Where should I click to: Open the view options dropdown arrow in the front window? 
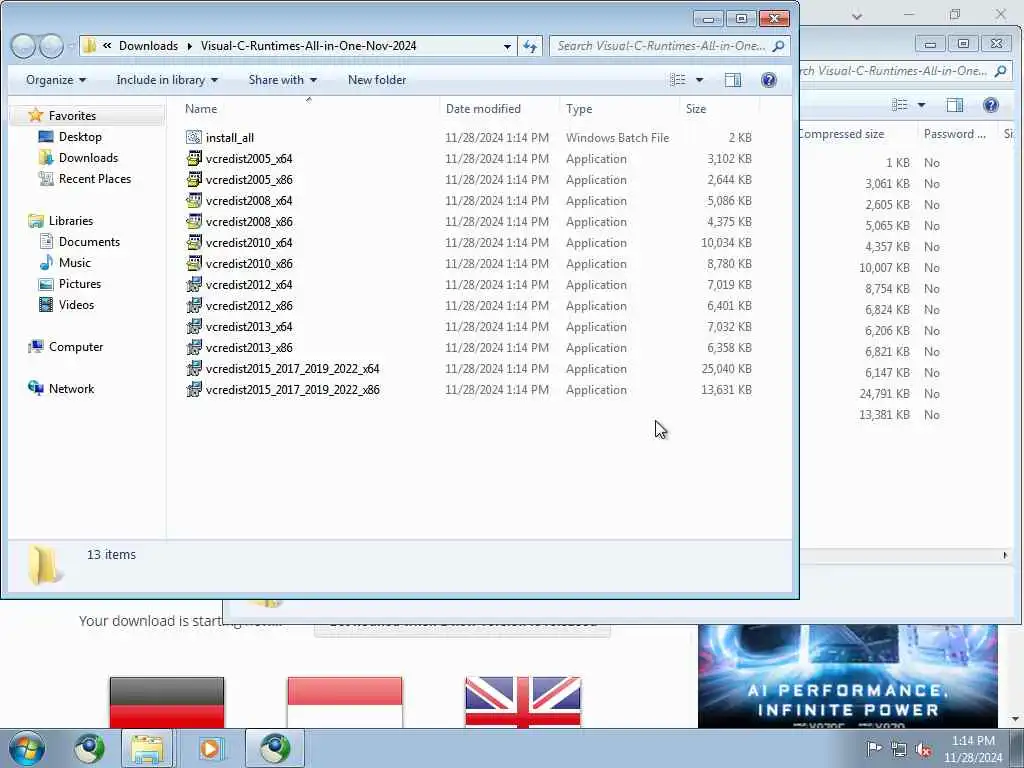click(699, 80)
